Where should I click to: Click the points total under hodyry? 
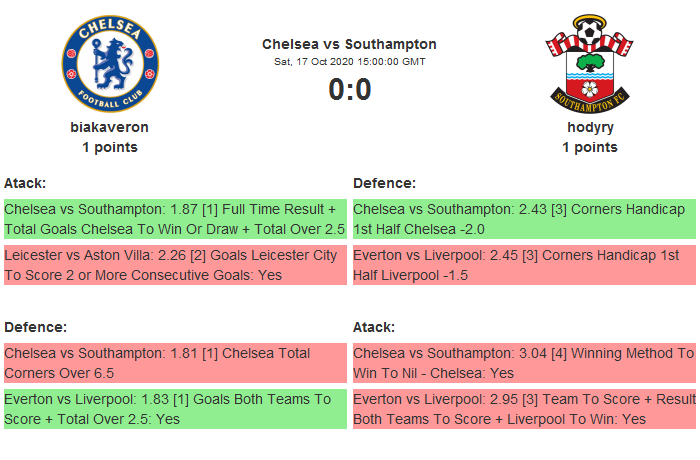pyautogui.click(x=589, y=147)
